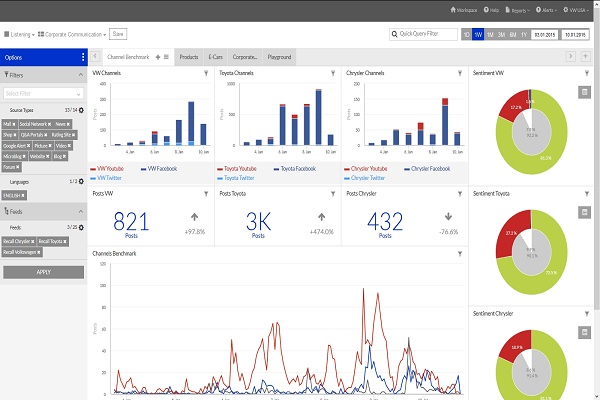
Task: Toggle Chrysler Facebook series in legend
Action: click(427, 169)
